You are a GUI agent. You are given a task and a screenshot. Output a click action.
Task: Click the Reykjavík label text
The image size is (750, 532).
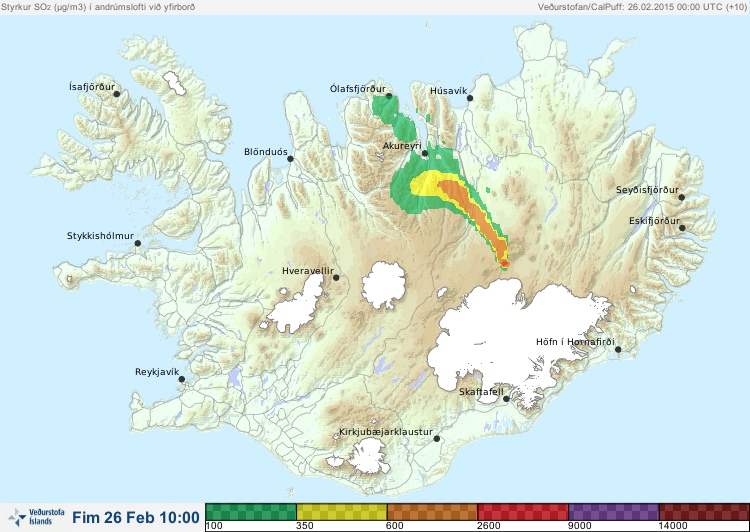[x=157, y=372]
